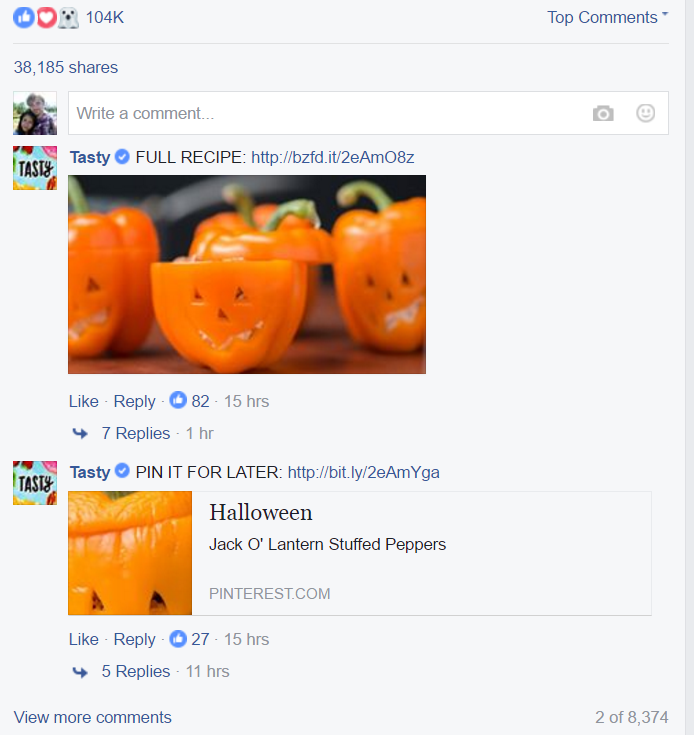The image size is (694, 735).
Task: Click the heart Love reaction icon
Action: 46,18
